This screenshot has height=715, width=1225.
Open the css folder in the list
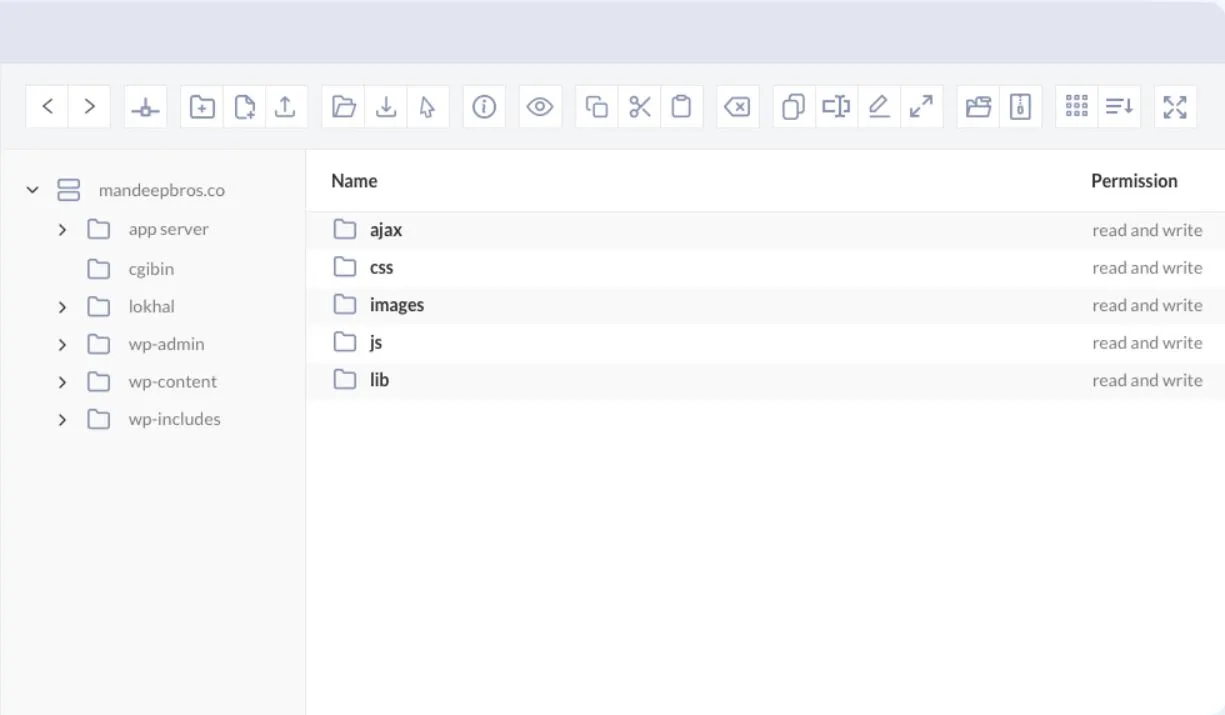[381, 267]
